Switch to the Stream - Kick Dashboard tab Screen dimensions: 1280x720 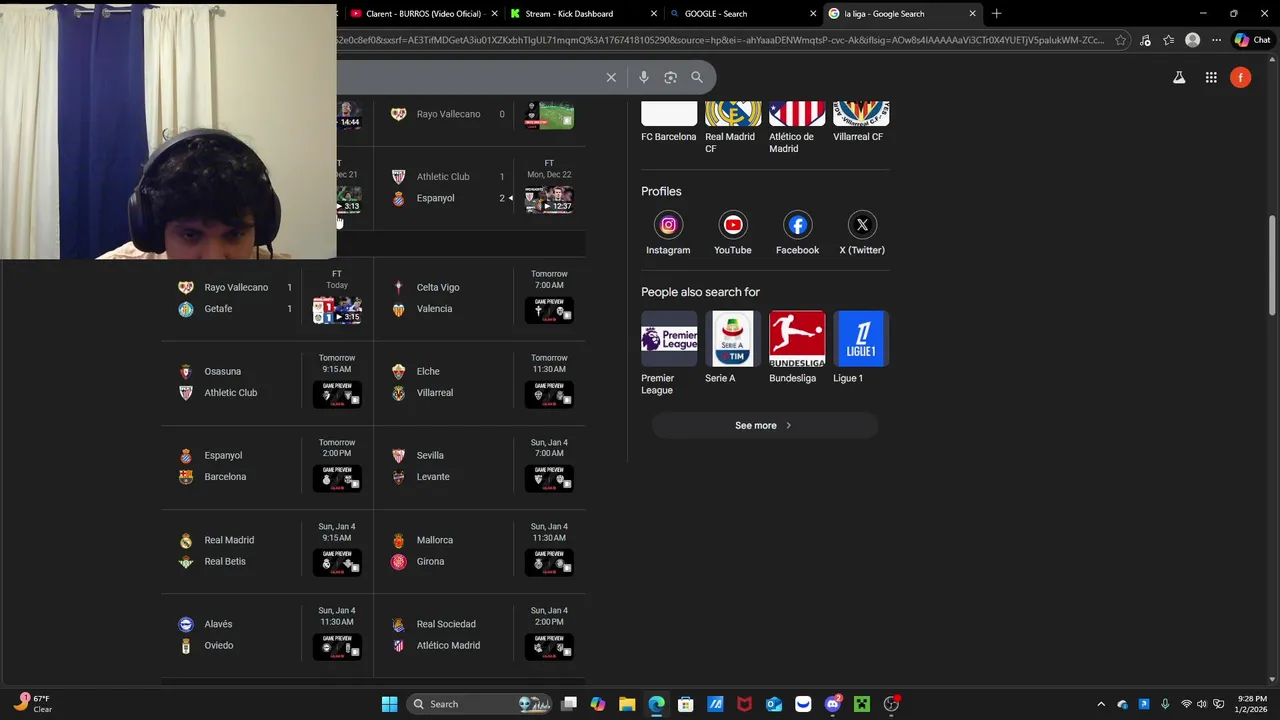(570, 14)
